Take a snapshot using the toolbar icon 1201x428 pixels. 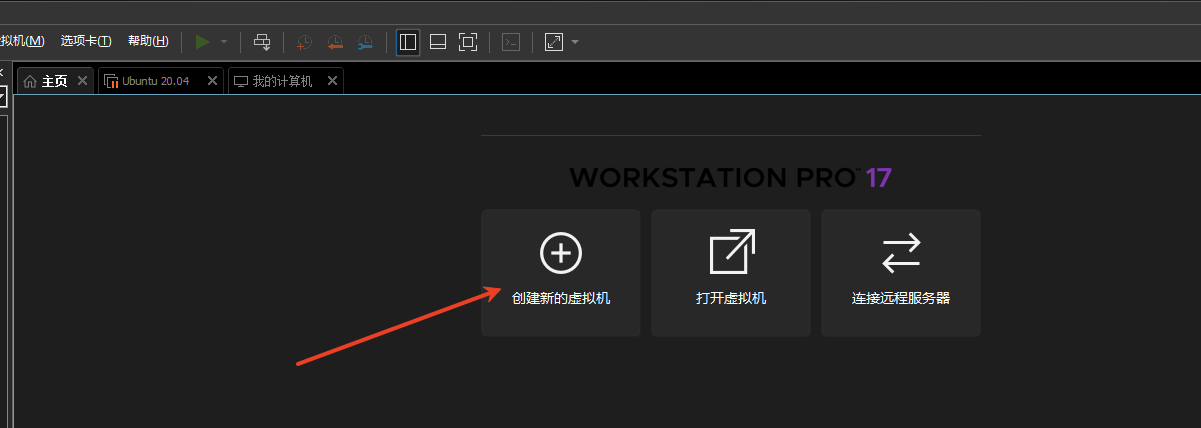click(304, 42)
